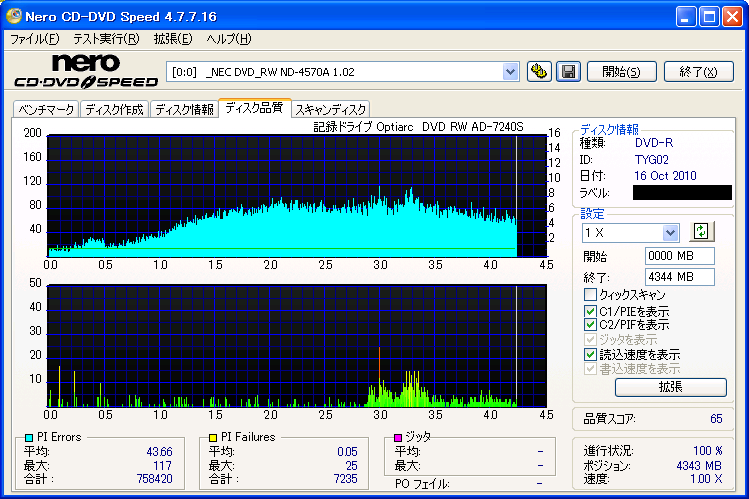
Task: Click the floppy disk save icon
Action: pyautogui.click(x=568, y=72)
